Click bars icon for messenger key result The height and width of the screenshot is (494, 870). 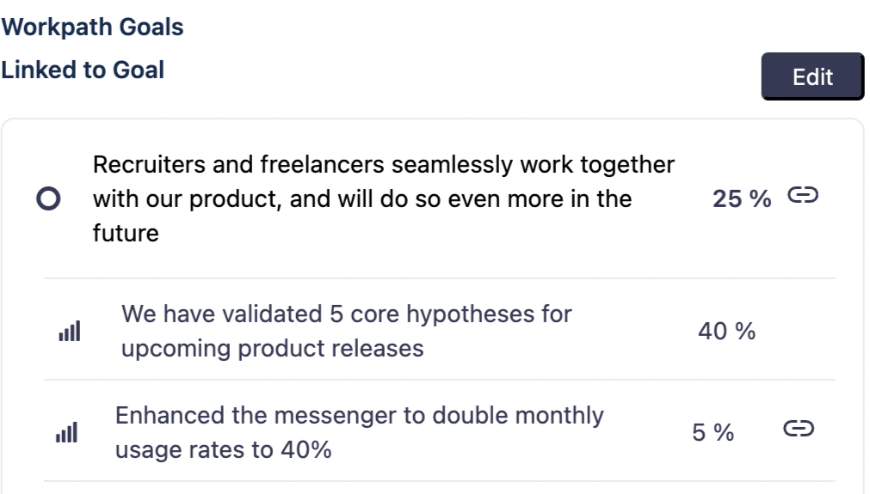click(66, 434)
